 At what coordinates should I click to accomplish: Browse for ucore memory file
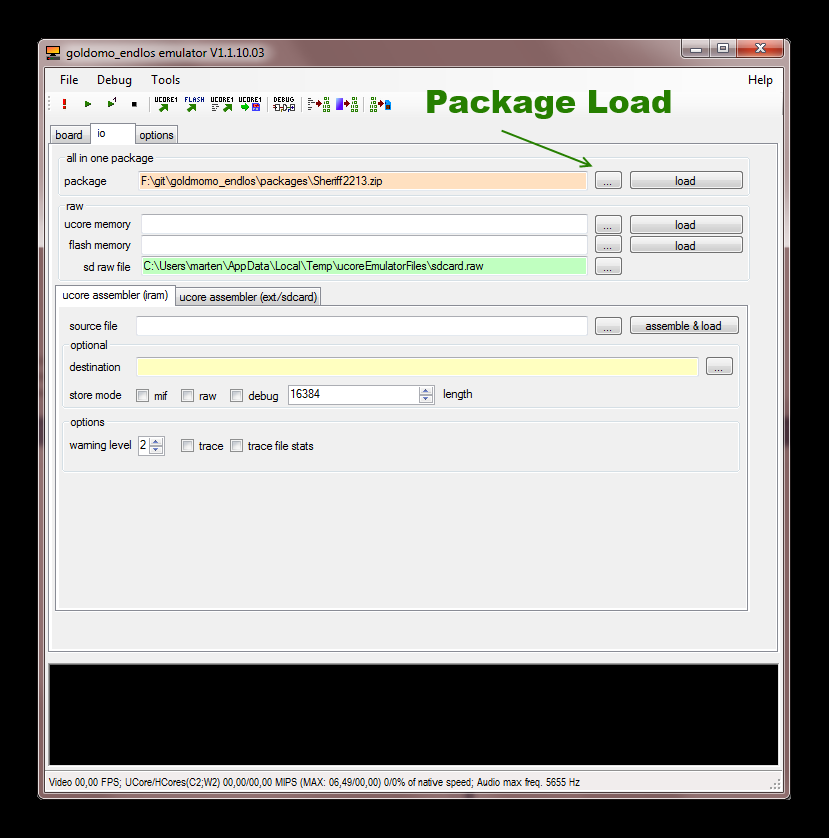tap(608, 224)
